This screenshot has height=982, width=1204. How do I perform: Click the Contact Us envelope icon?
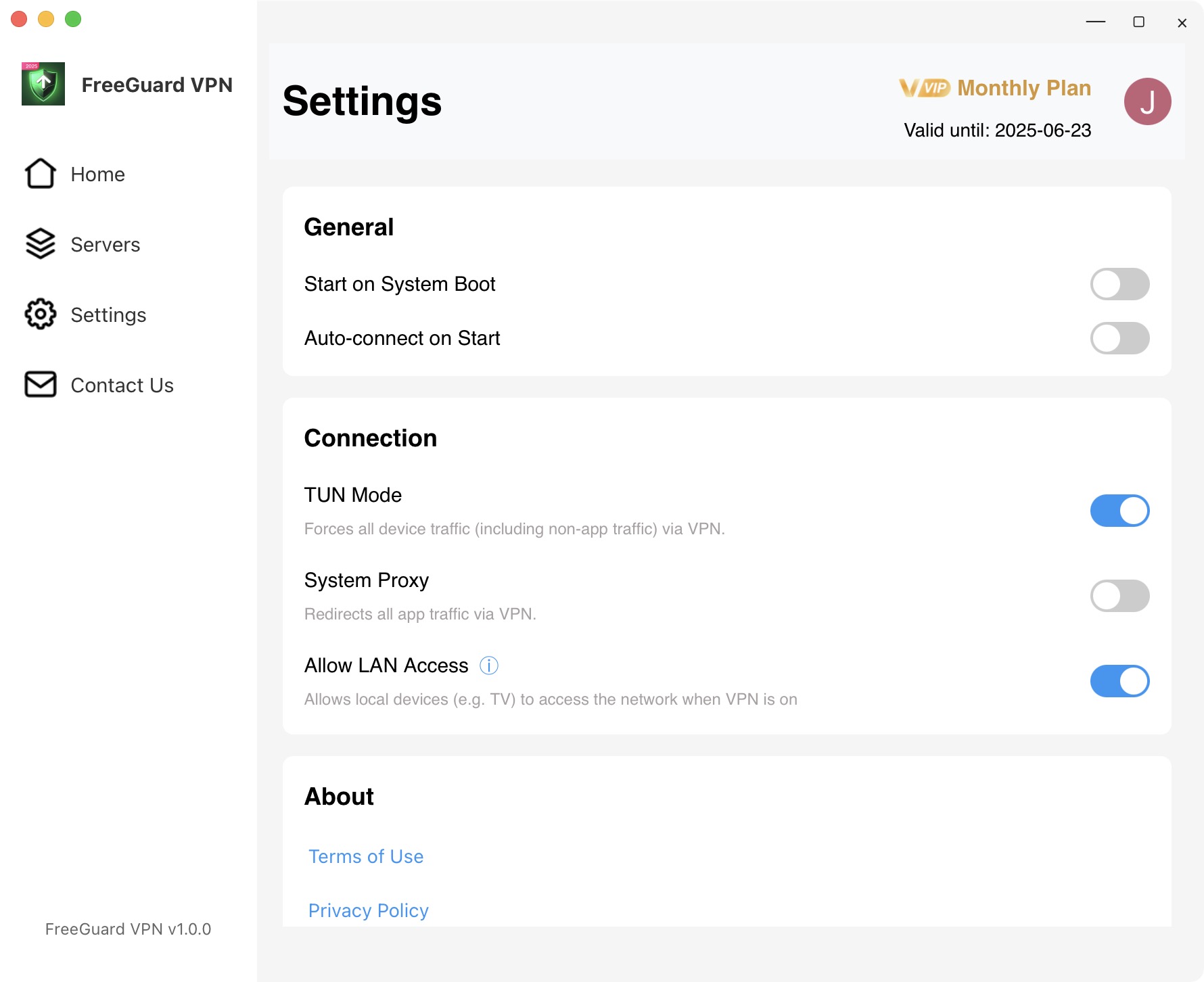[x=41, y=385]
